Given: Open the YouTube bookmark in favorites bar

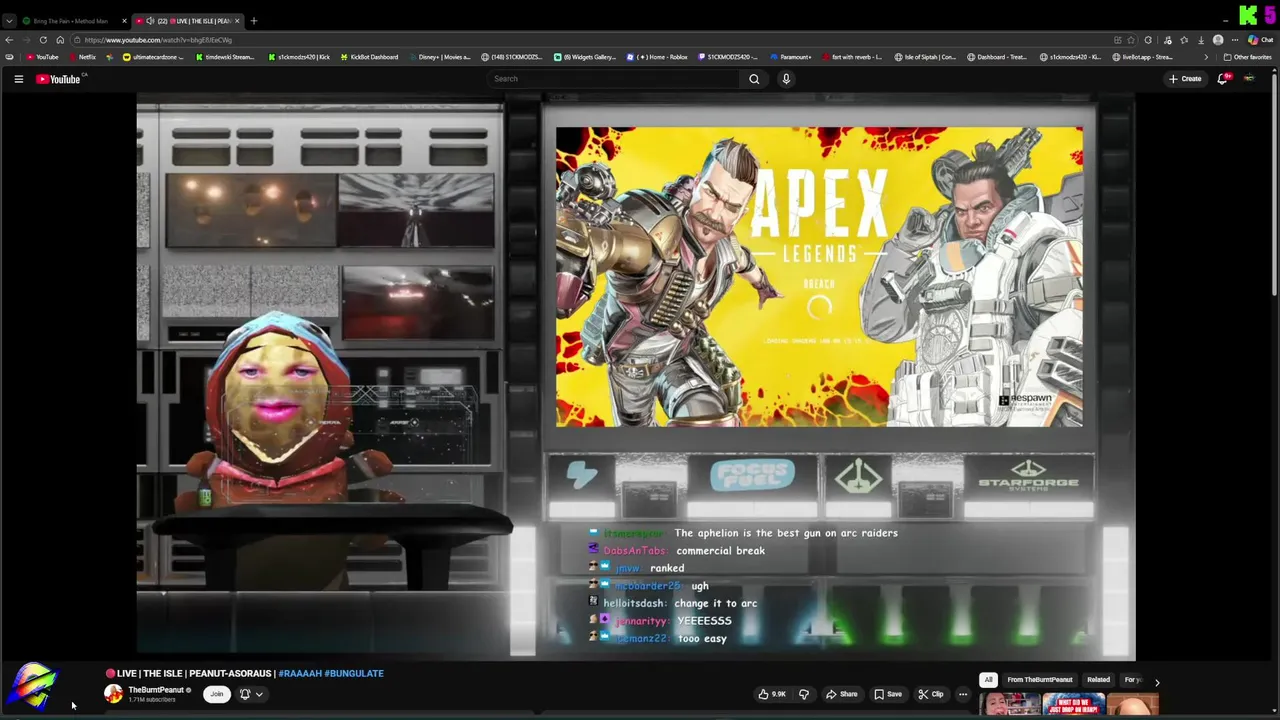Looking at the screenshot, I should pyautogui.click(x=42, y=57).
